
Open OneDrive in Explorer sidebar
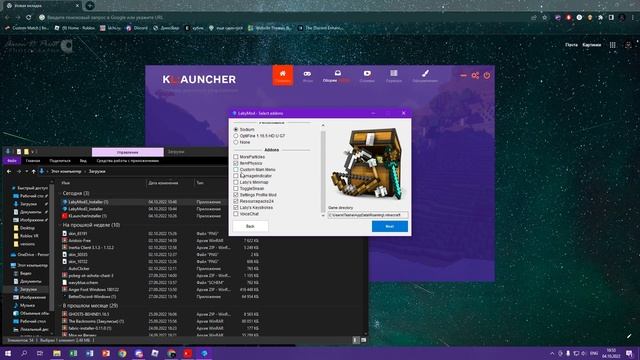[29, 254]
